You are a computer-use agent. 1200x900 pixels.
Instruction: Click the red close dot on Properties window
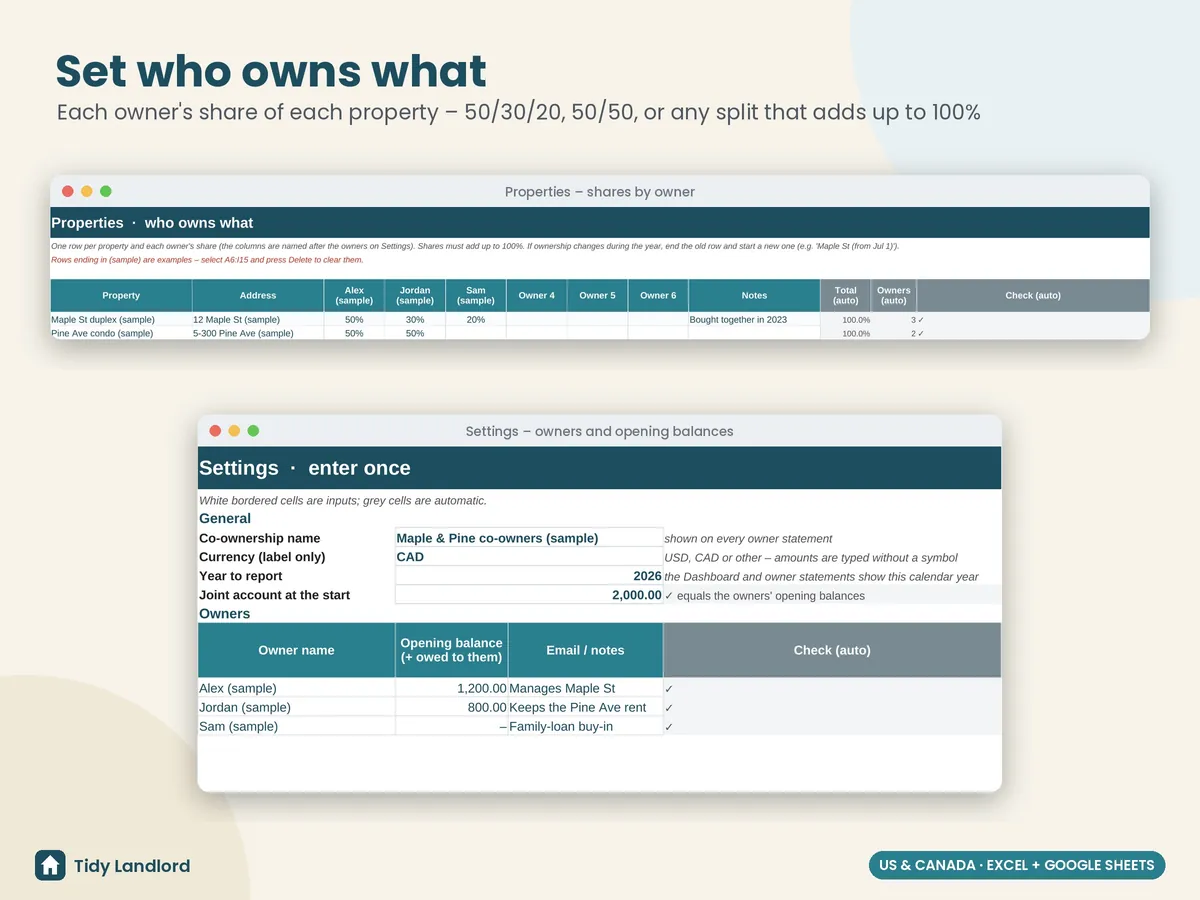pos(68,191)
